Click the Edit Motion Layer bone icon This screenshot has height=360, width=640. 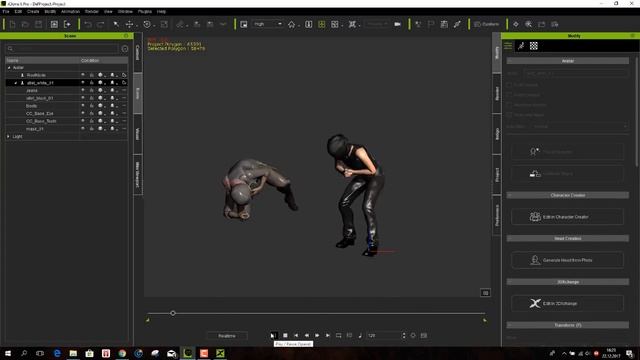coord(457,24)
